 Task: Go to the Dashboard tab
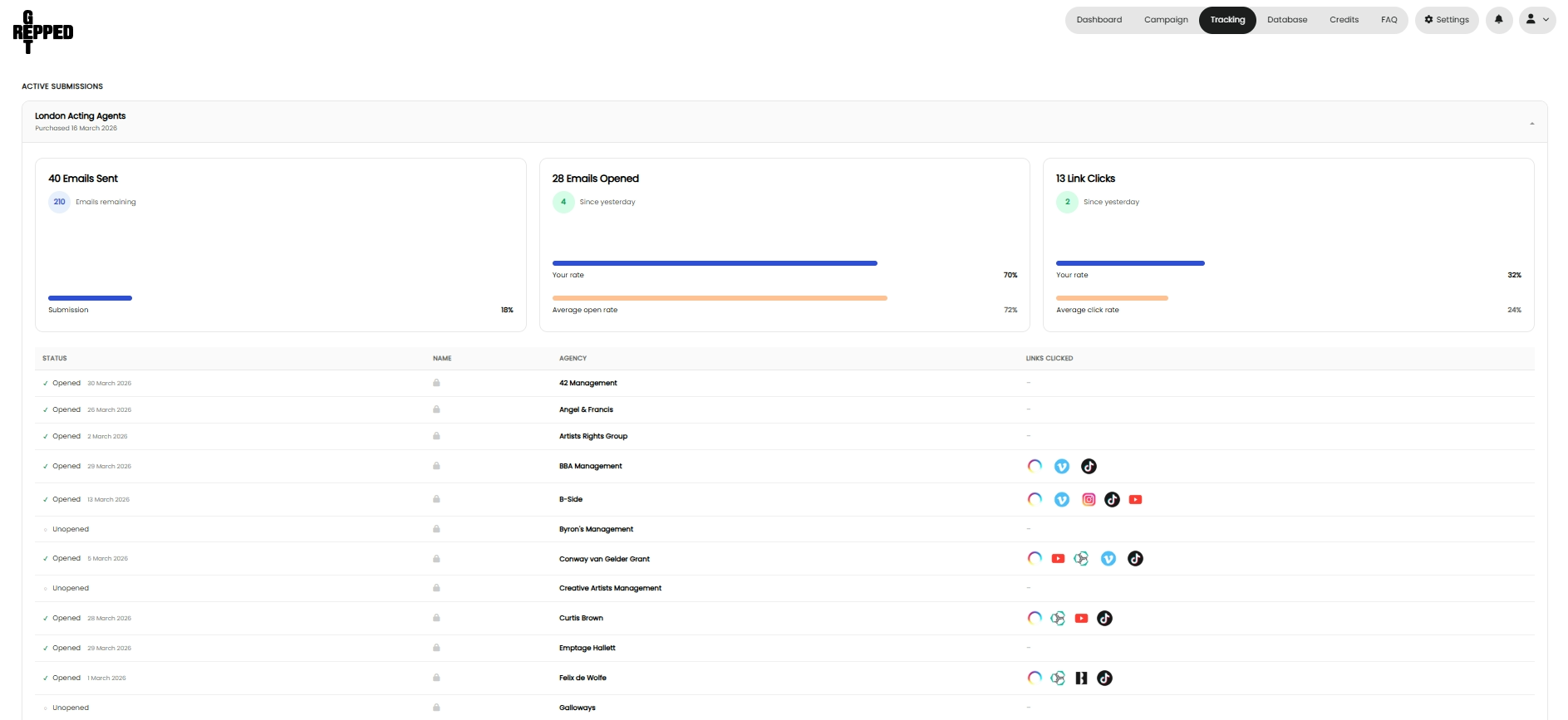point(1099,20)
